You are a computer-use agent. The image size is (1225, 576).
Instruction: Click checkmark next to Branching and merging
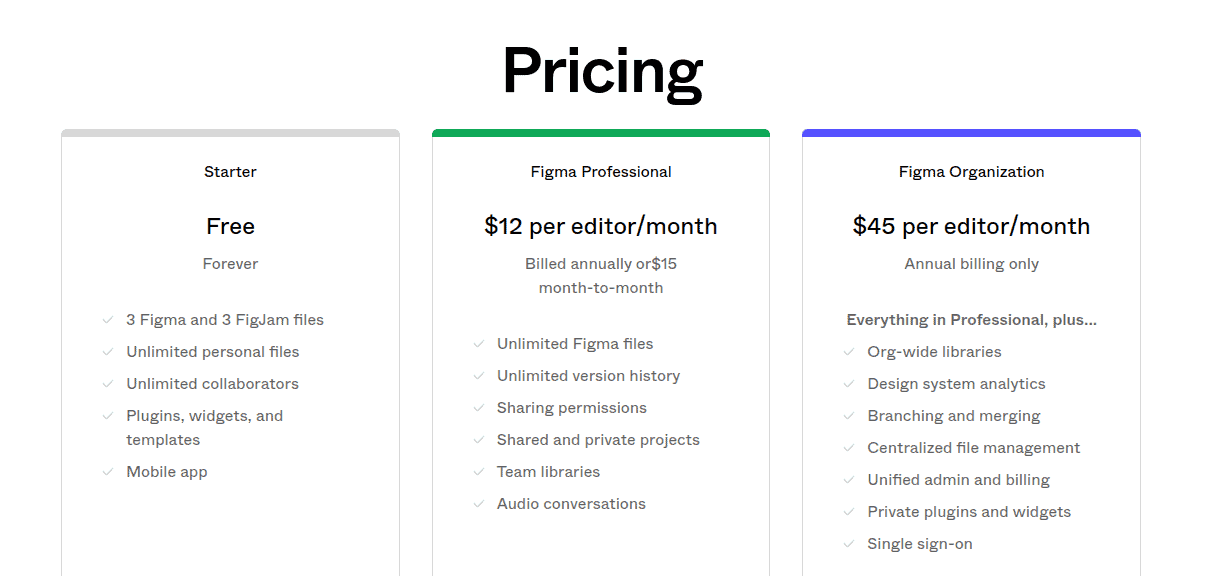(849, 416)
